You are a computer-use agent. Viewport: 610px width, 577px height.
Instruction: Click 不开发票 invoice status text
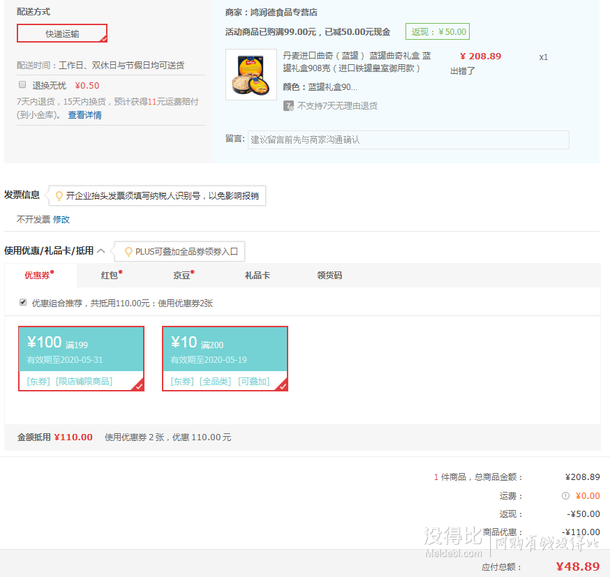click(33, 219)
